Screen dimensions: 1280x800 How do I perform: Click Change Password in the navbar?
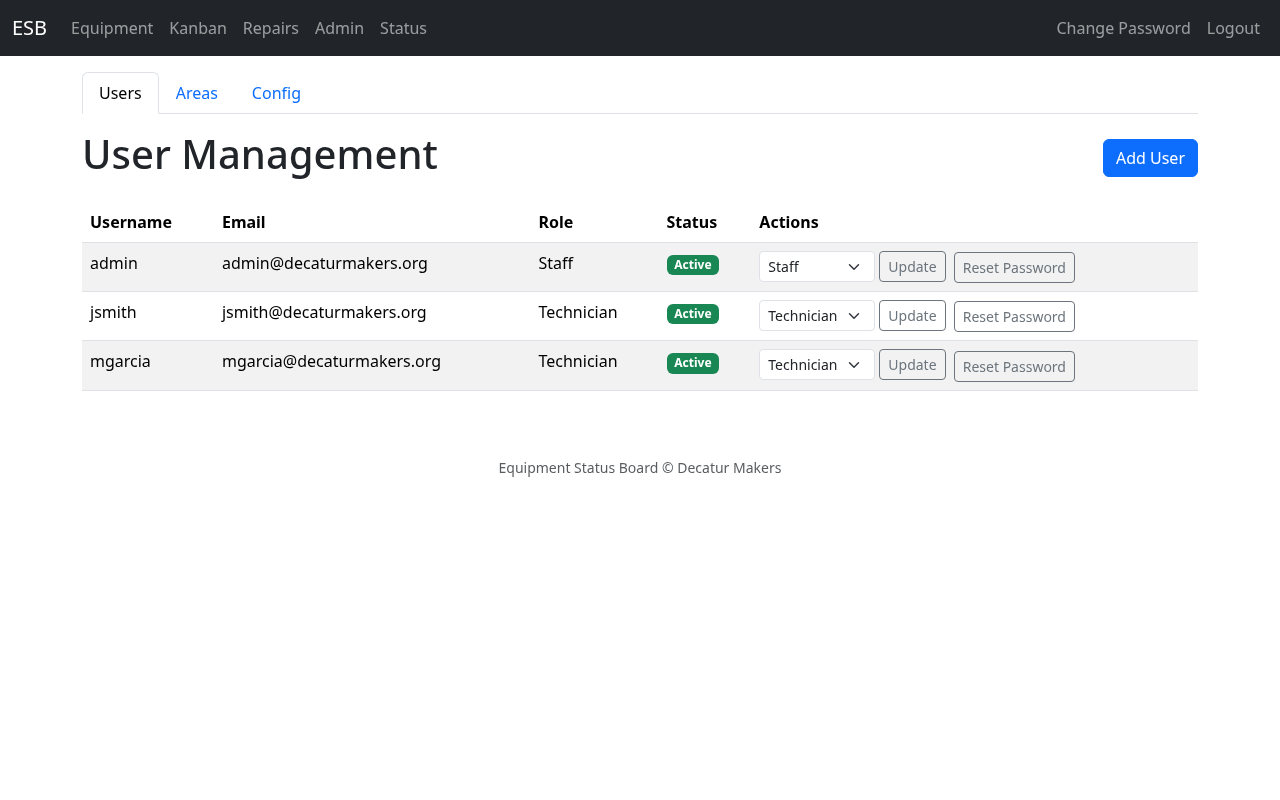(x=1123, y=28)
